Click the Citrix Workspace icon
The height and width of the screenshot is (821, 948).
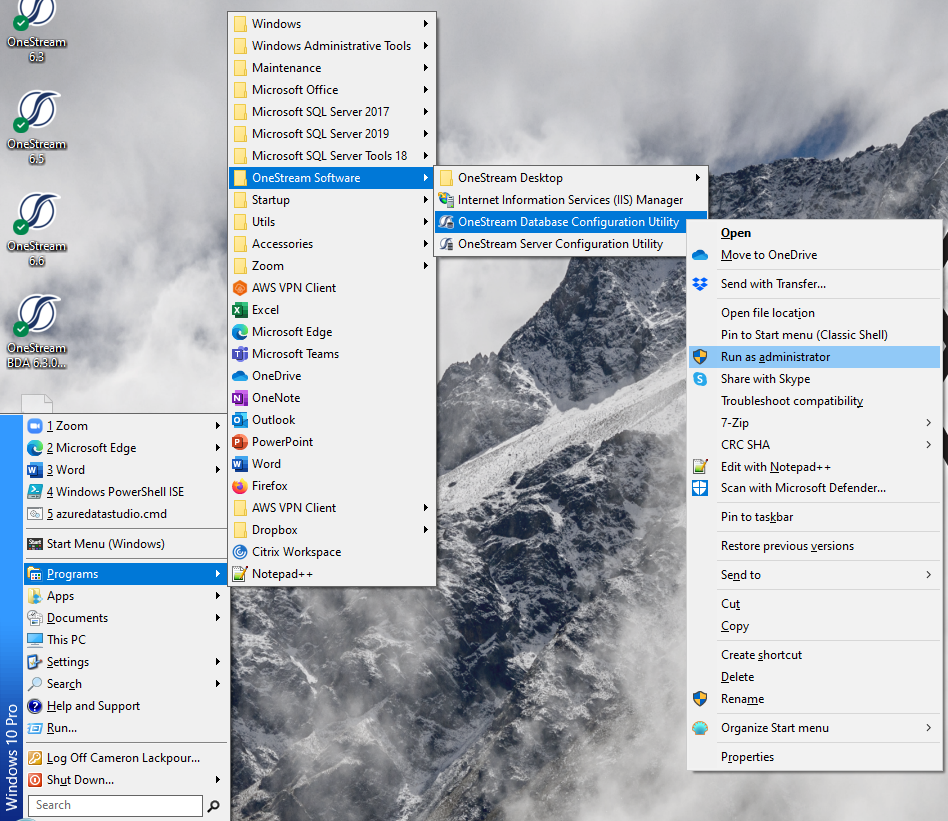click(x=240, y=552)
